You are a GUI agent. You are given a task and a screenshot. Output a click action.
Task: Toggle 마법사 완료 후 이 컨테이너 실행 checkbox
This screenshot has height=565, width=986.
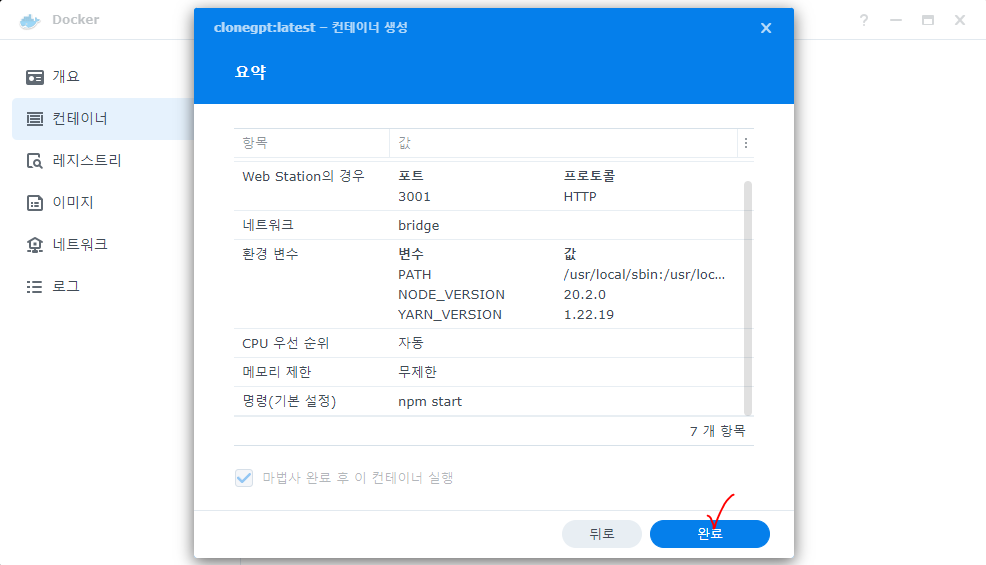pyautogui.click(x=244, y=478)
